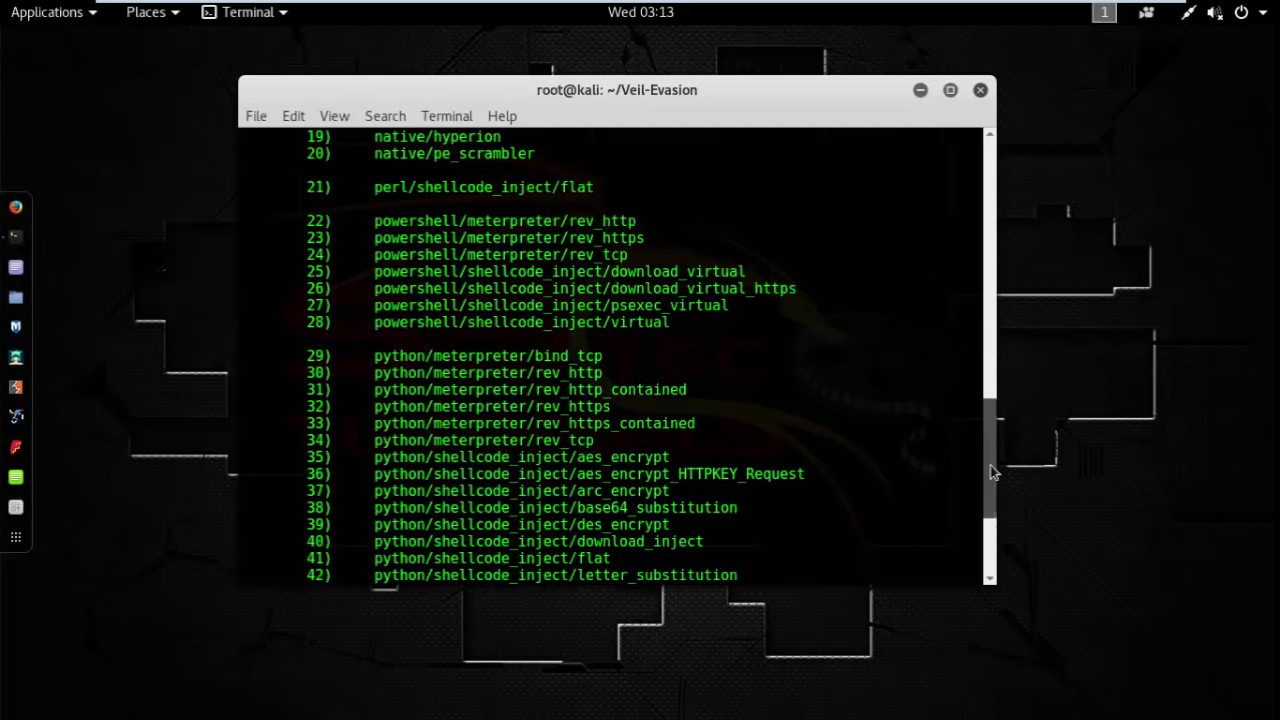The image size is (1280, 720).
Task: Click aes_encrypt_HTTPKEY_Request entry
Action: click(x=589, y=474)
